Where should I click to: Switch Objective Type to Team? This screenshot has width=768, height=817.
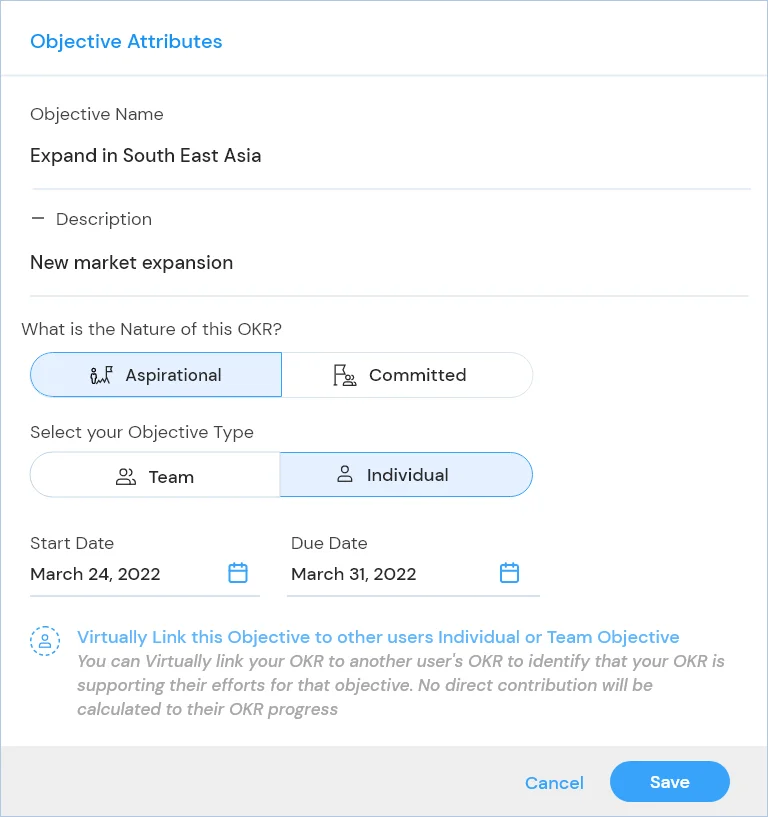155,476
